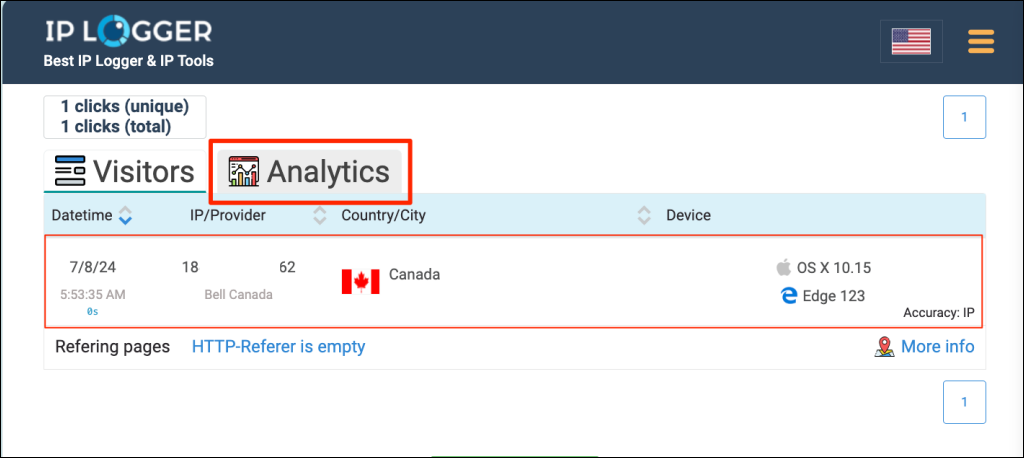Click the HTTP-Referer is empty link
The height and width of the screenshot is (458, 1024).
pyautogui.click(x=278, y=347)
